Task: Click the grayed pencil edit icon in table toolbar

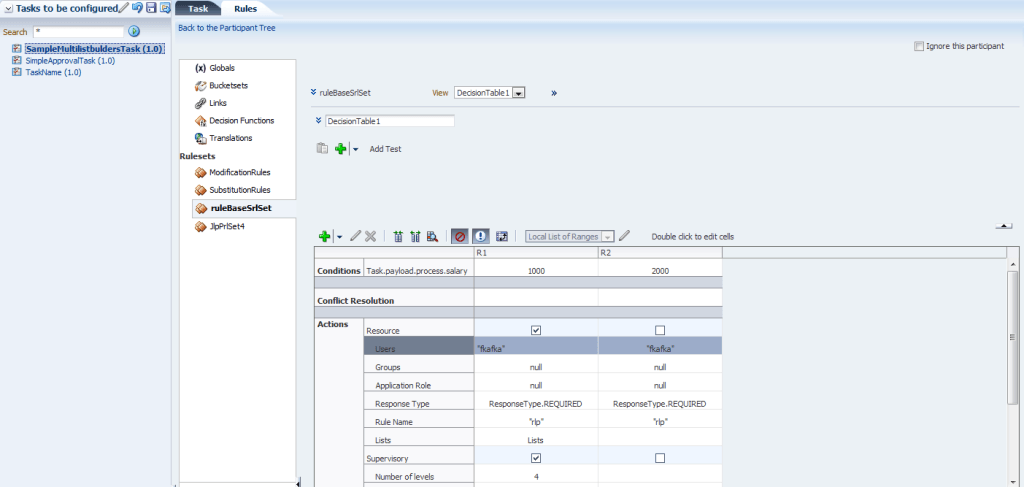Action: (355, 236)
